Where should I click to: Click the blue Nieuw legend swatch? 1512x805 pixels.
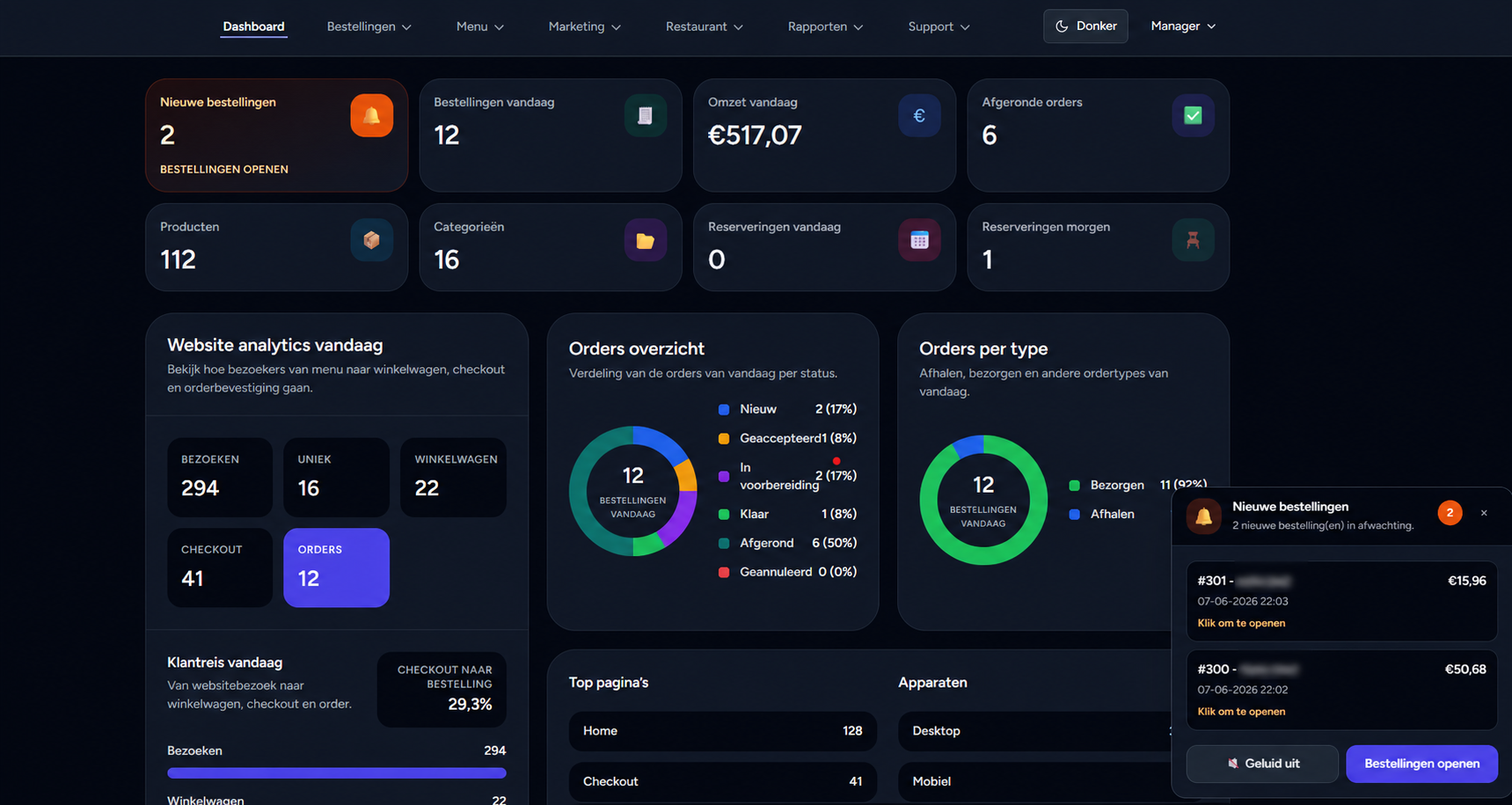[x=724, y=409]
